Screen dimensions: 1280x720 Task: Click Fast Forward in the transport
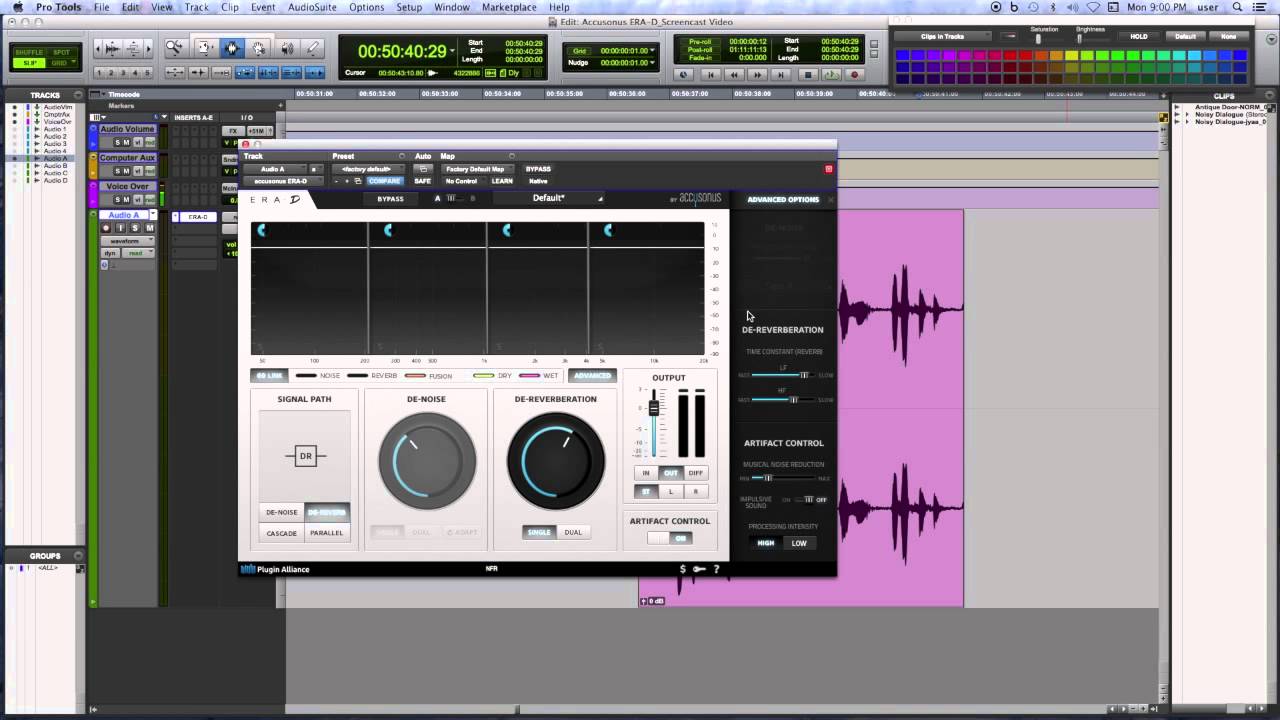pos(759,74)
